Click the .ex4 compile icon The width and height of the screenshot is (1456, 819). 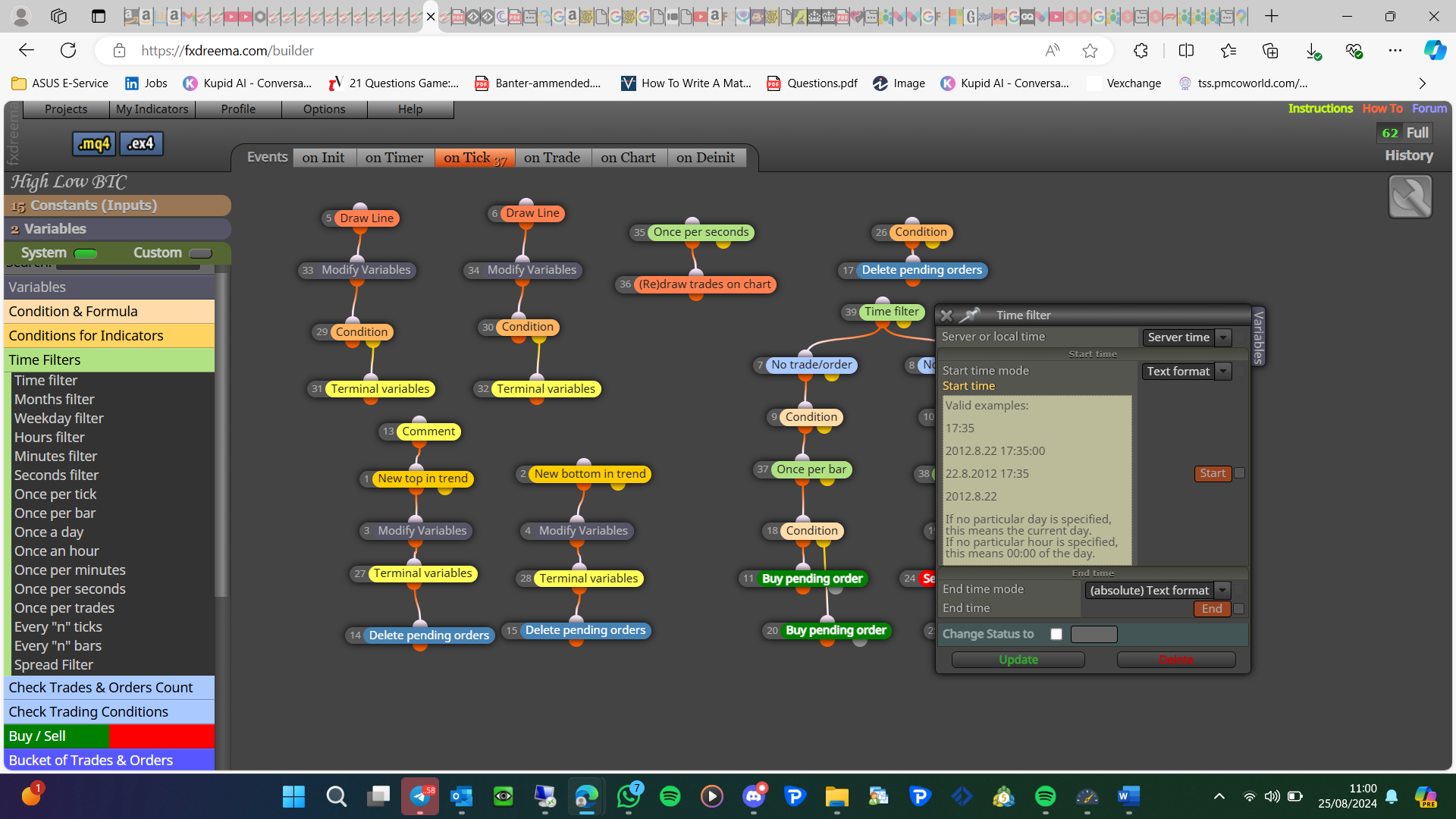click(x=142, y=143)
